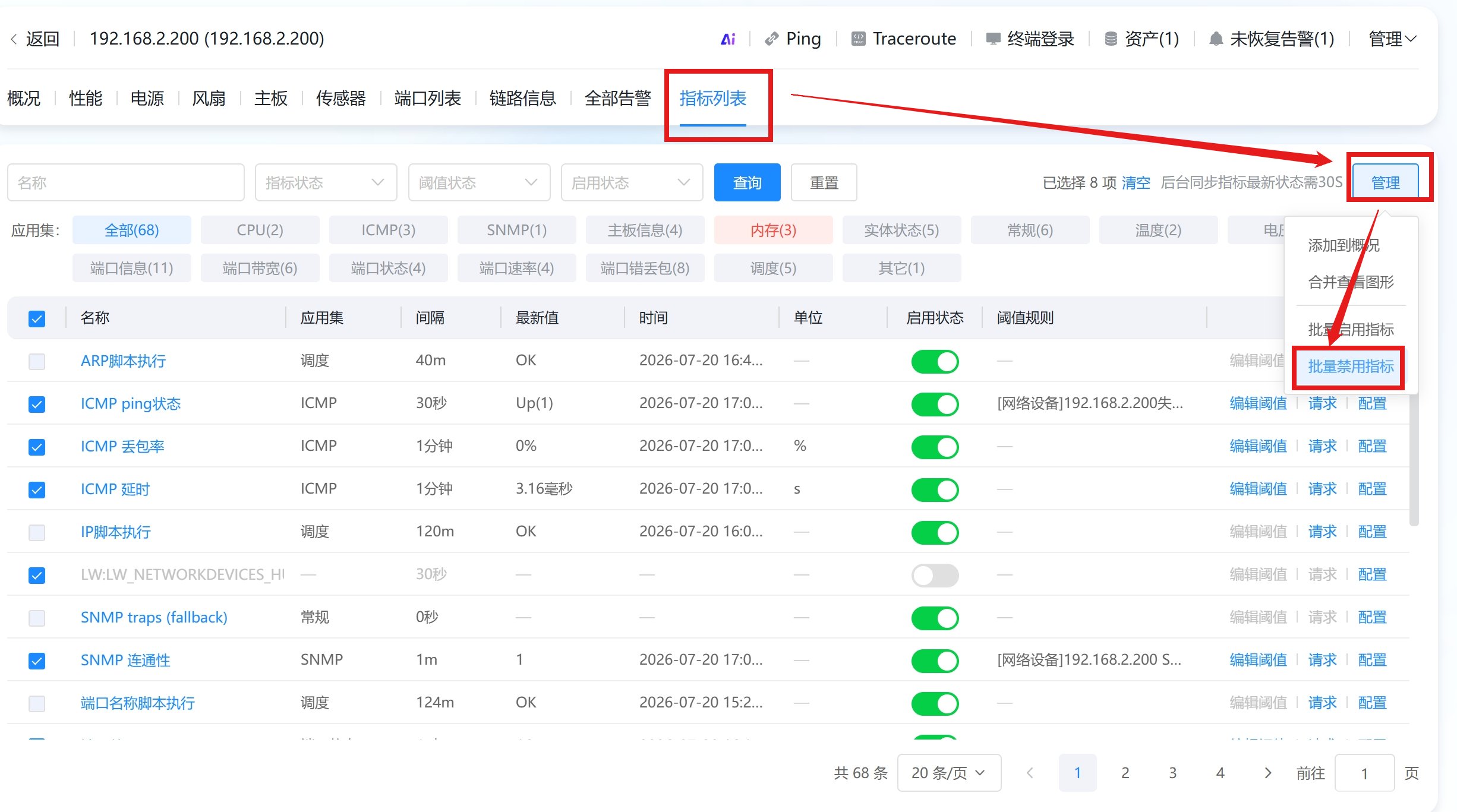Disable the ICMP ping状态 enable switch
1457x812 pixels.
coord(935,404)
